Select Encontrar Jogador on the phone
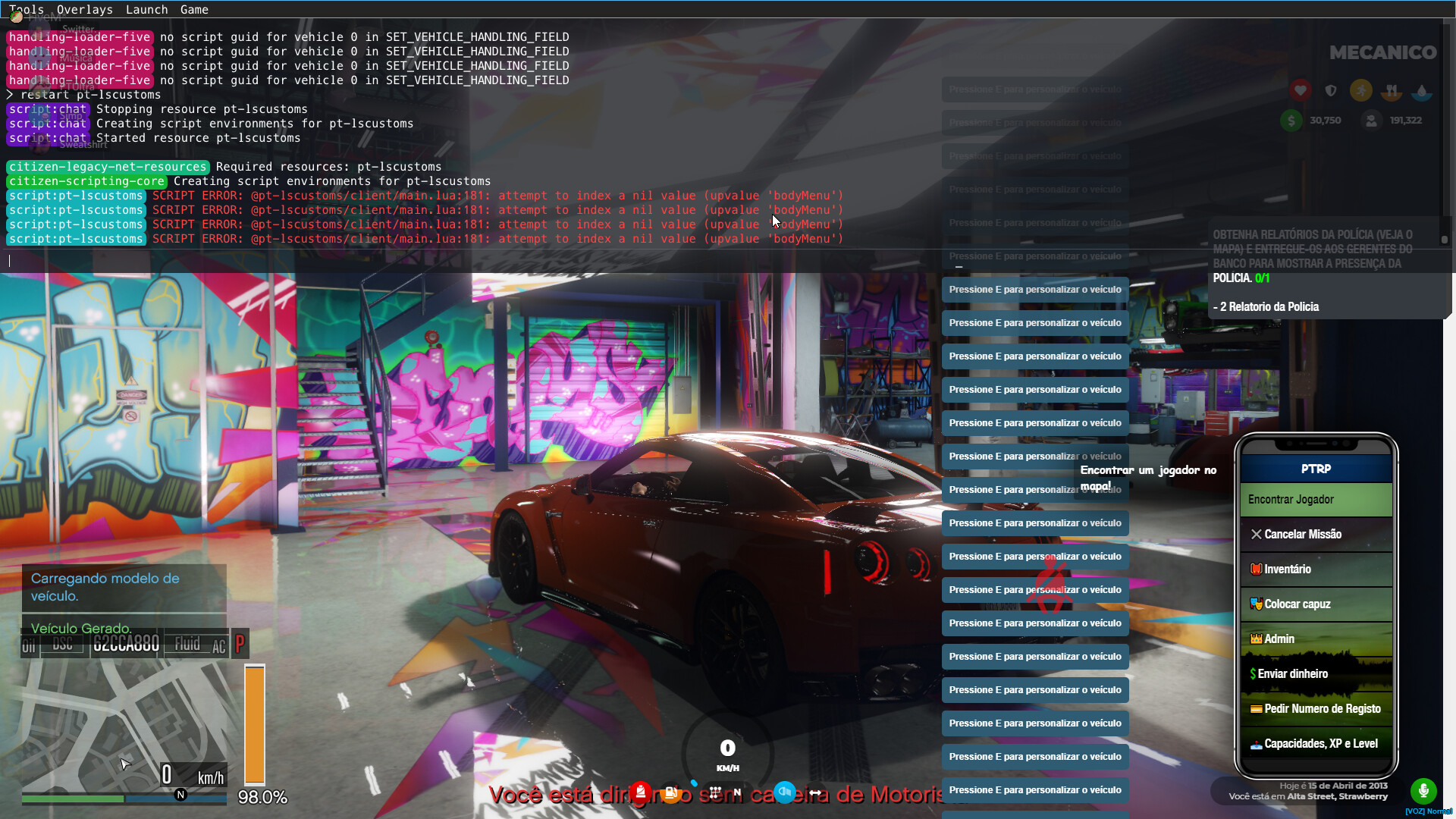This screenshot has height=819, width=1456. click(1316, 500)
